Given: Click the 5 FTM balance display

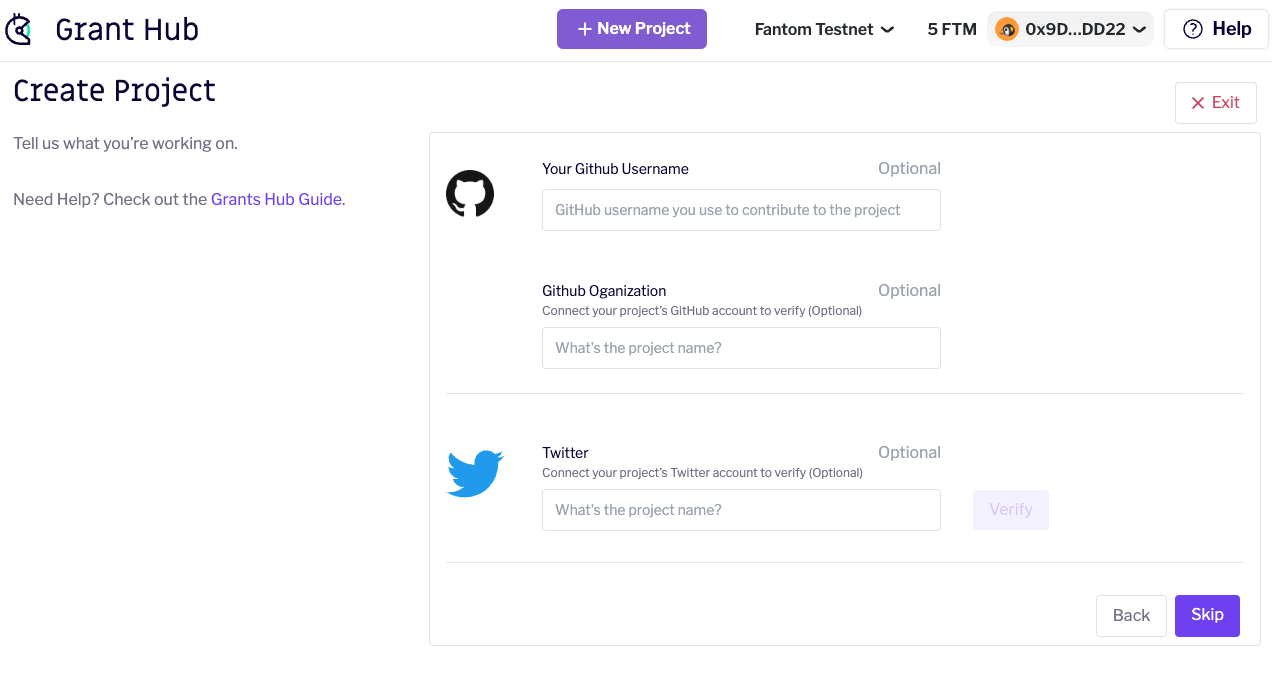Looking at the screenshot, I should pos(951,29).
